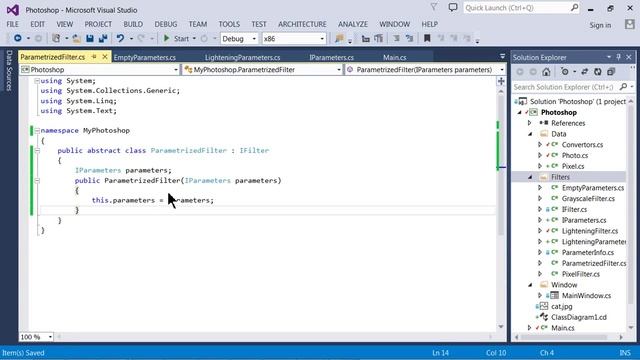Image resolution: width=640 pixels, height=360 pixels.
Task: Refresh the Solution Explorer tree
Action: 598,72
